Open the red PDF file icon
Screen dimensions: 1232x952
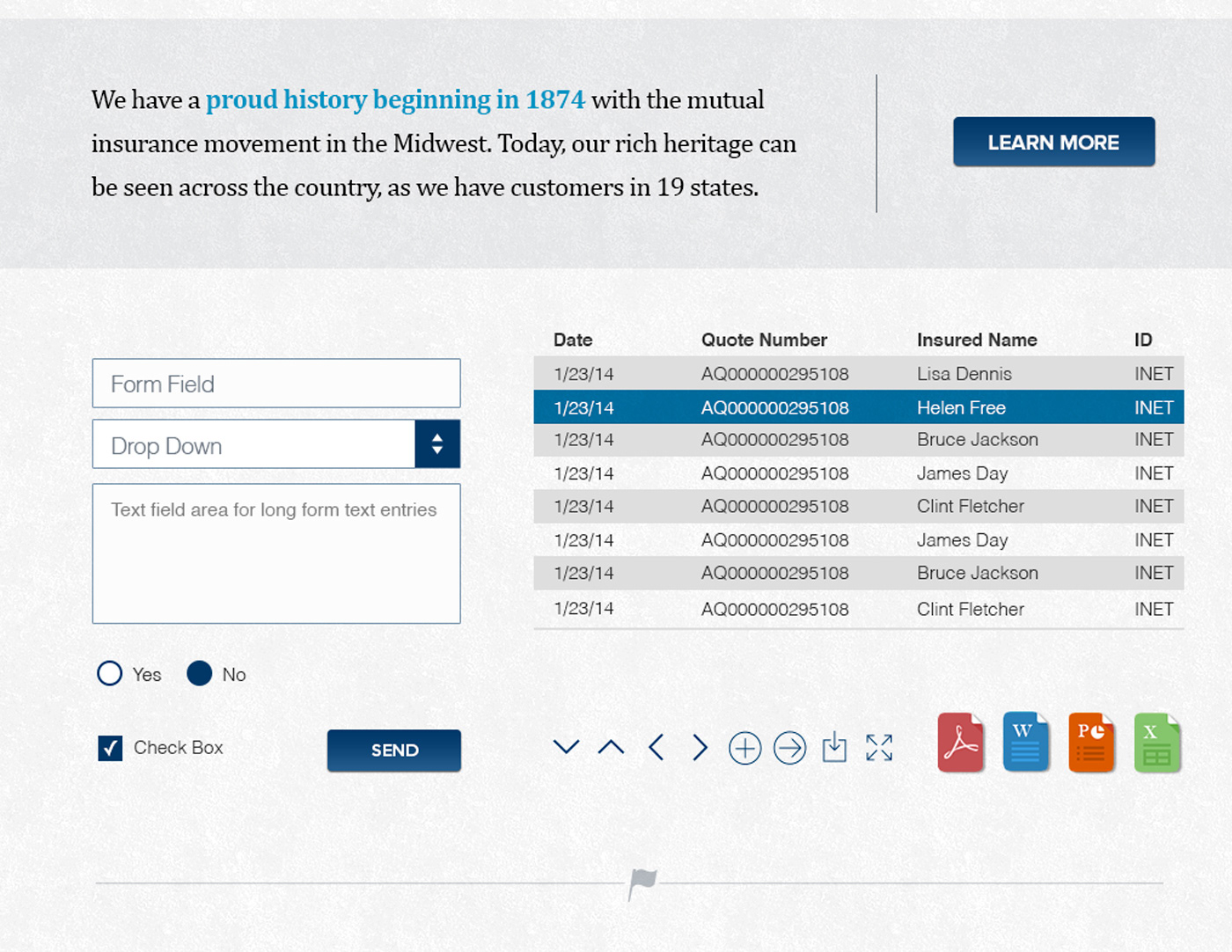(960, 743)
